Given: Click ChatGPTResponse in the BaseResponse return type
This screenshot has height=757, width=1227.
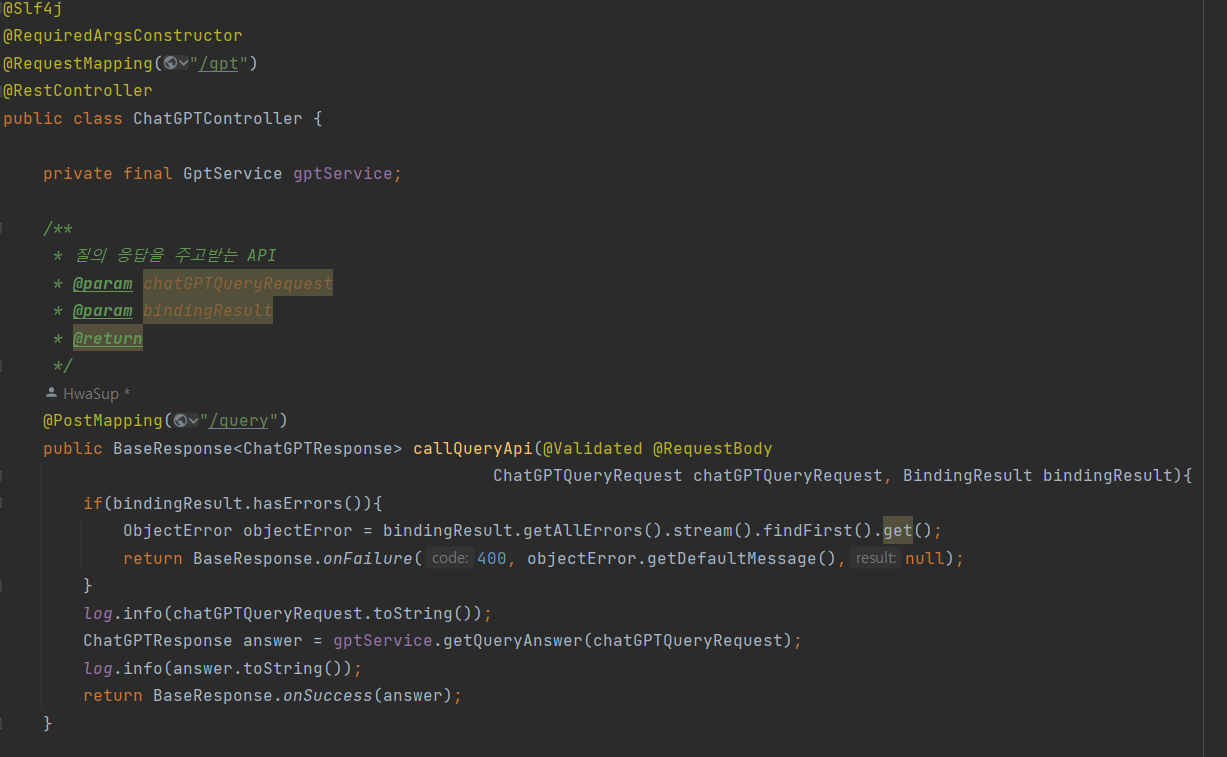Looking at the screenshot, I should click(x=318, y=448).
